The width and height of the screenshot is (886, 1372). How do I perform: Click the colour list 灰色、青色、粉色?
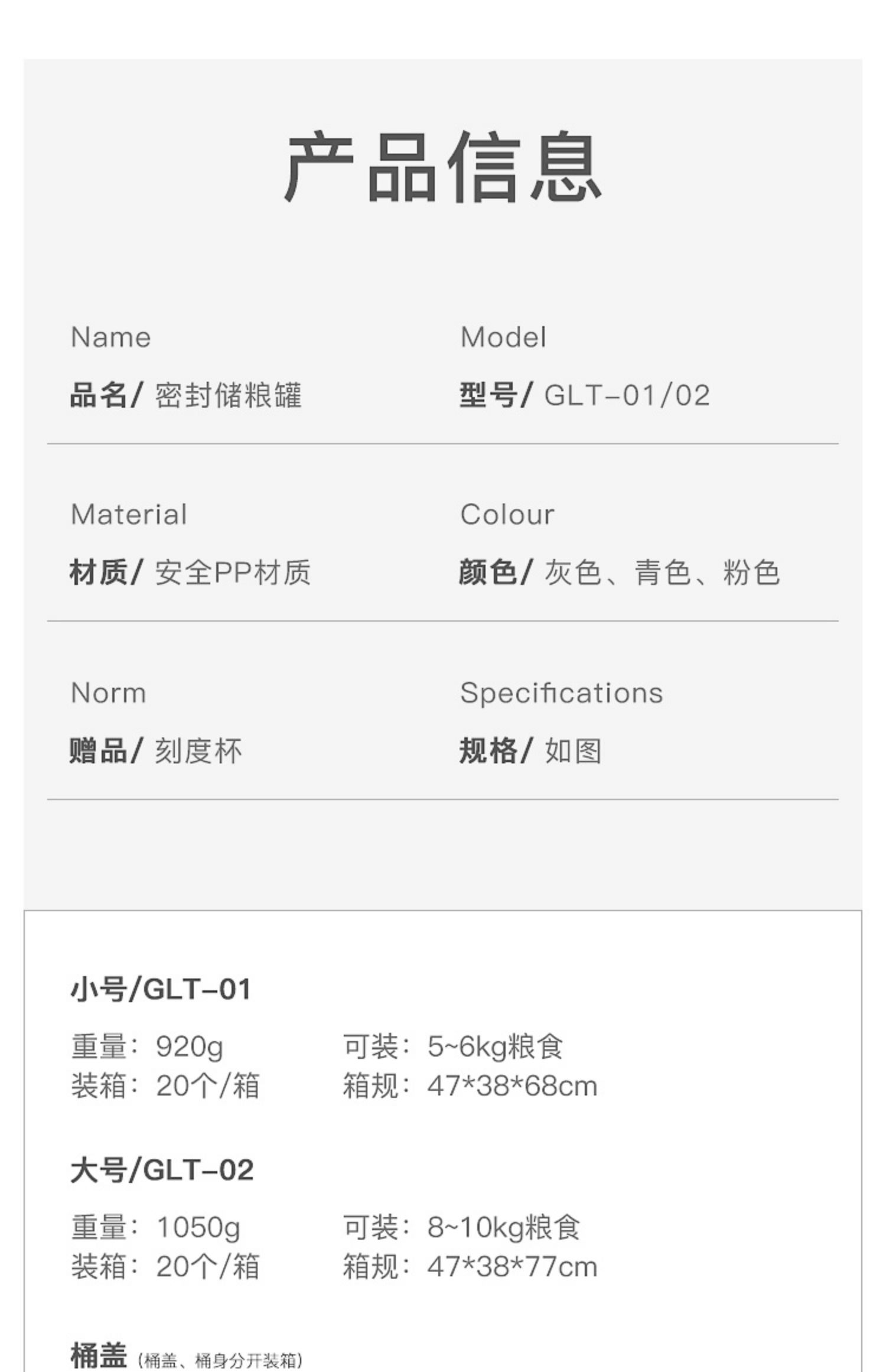pyautogui.click(x=662, y=573)
